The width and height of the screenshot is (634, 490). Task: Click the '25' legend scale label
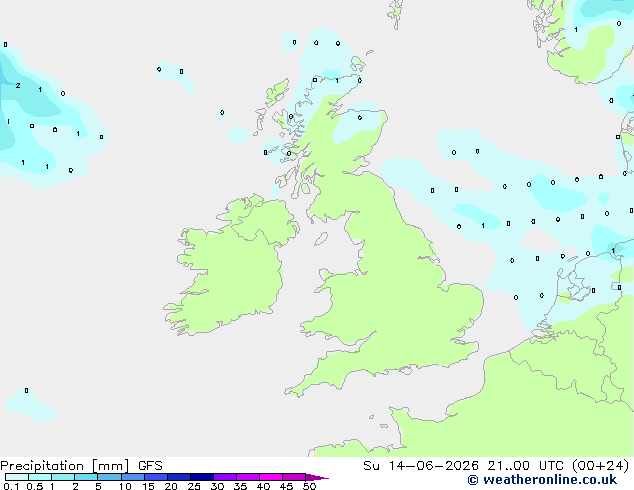coord(194,486)
